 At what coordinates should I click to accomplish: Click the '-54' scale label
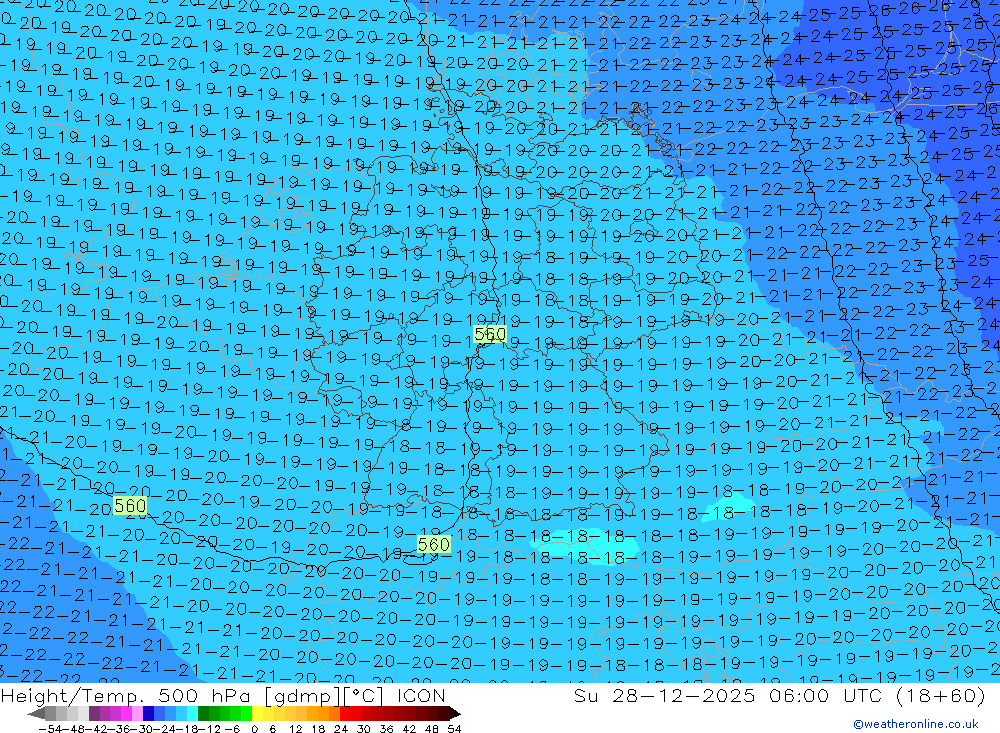(50, 729)
